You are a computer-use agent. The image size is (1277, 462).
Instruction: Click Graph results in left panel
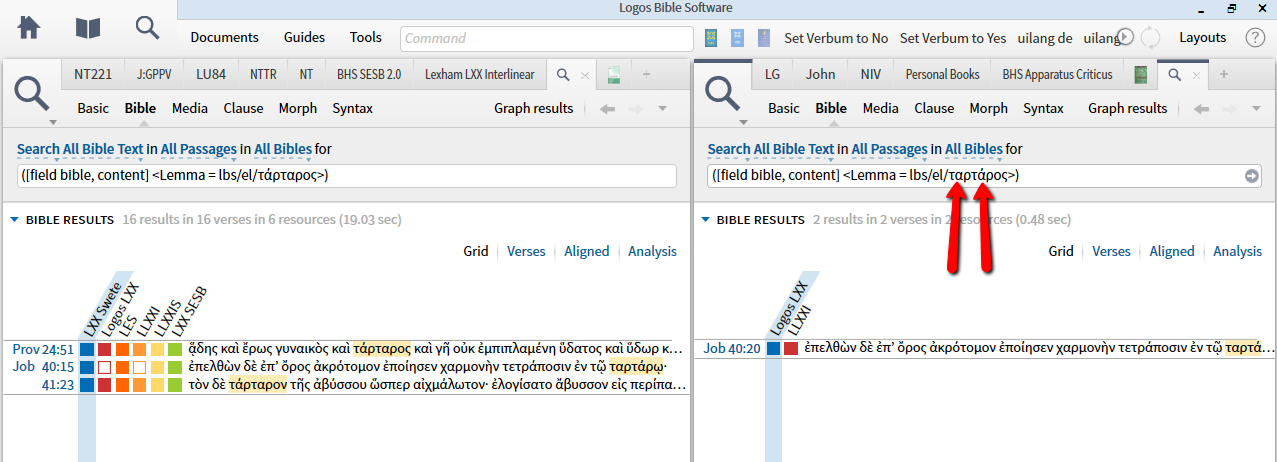(x=534, y=108)
